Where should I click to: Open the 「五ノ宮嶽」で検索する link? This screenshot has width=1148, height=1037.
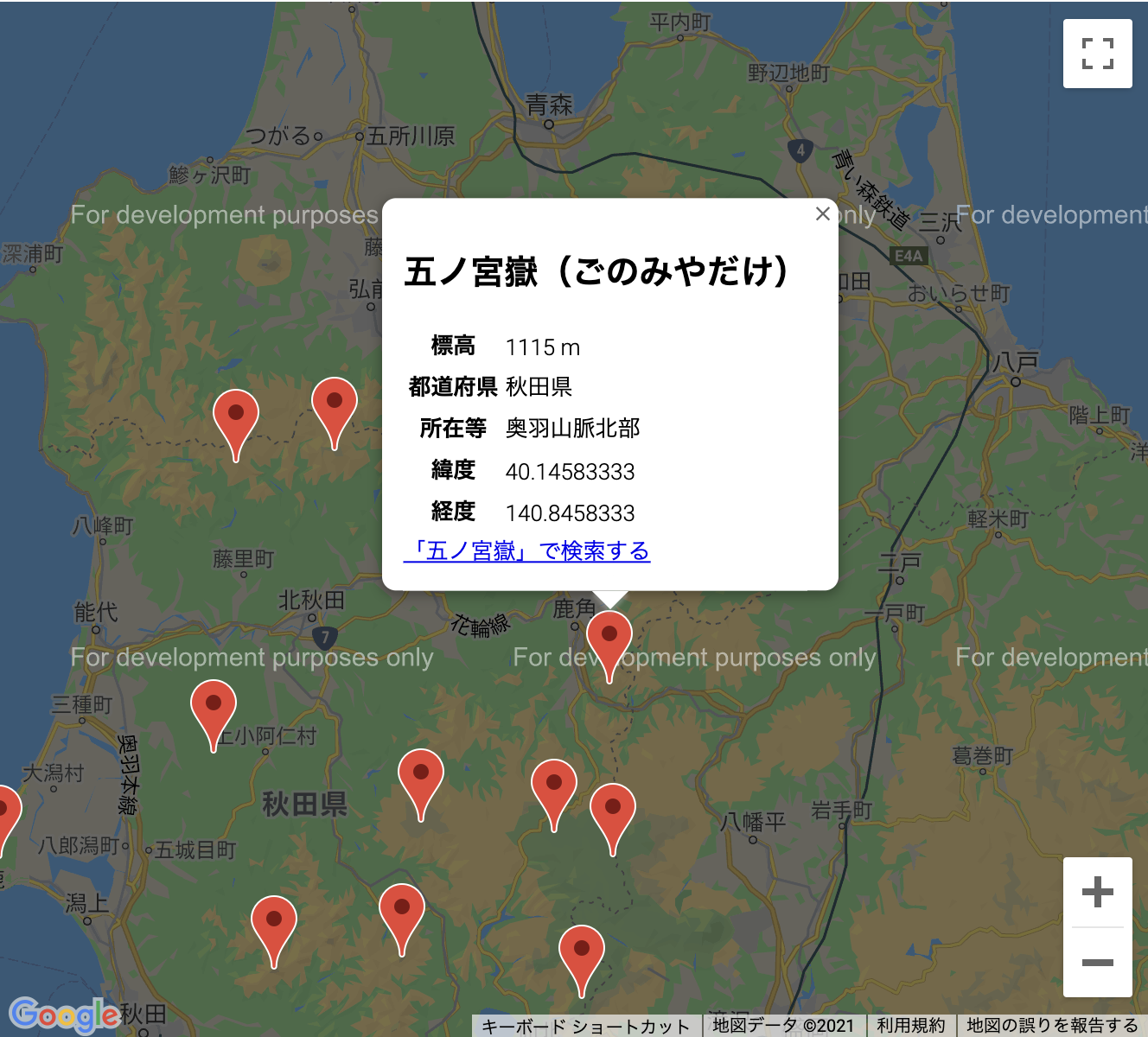click(x=529, y=551)
